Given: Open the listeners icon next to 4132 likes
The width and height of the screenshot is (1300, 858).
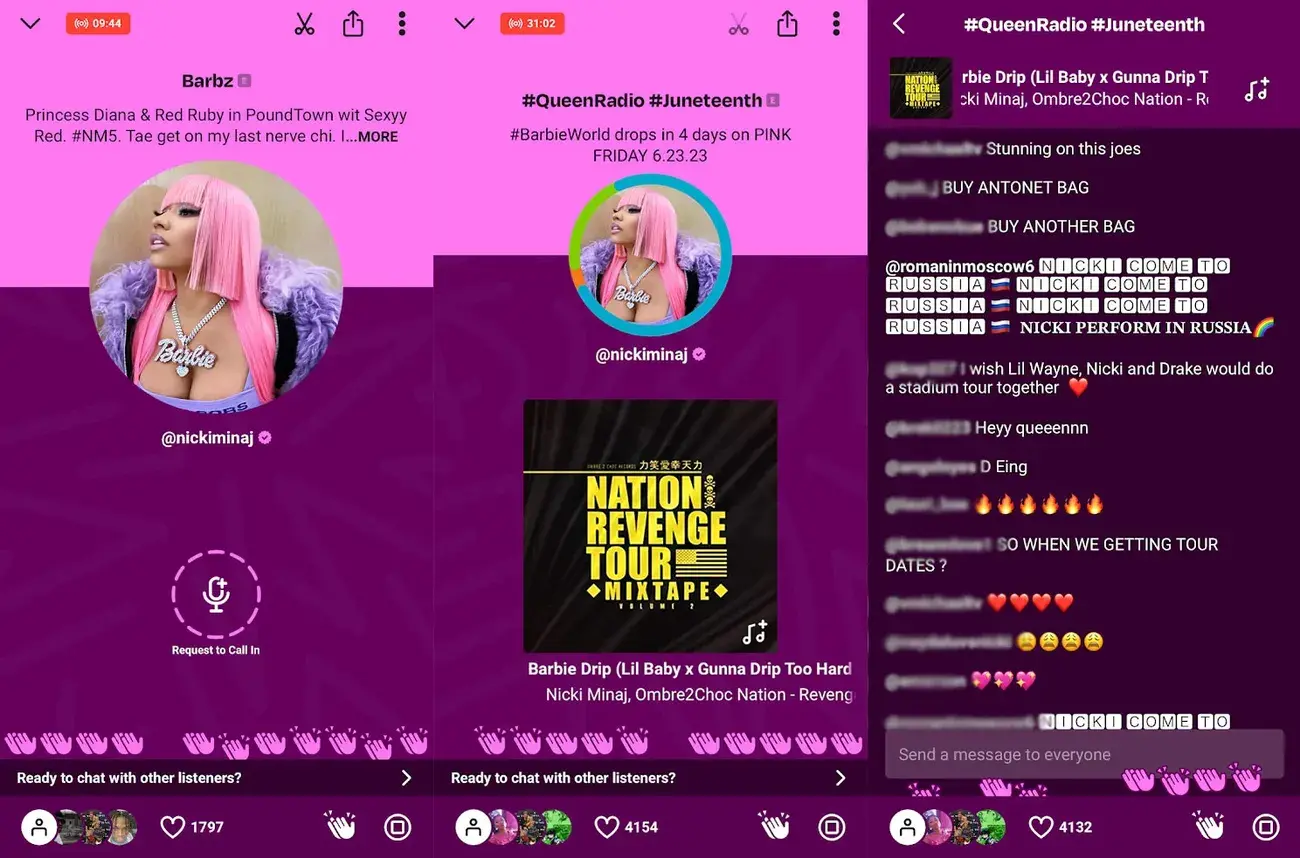Looking at the screenshot, I should [907, 827].
